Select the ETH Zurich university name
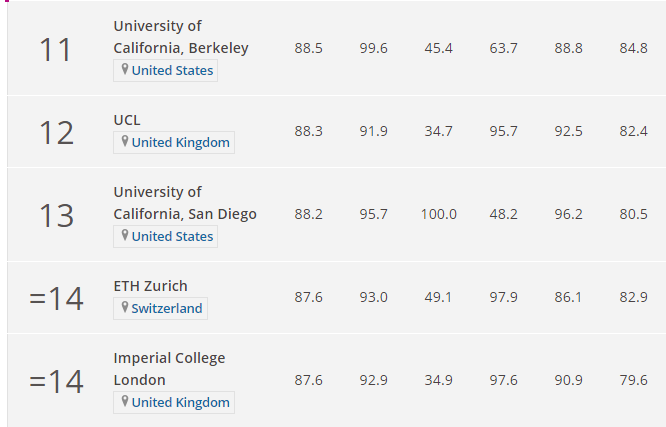Screen dimensions: 666x427 150,286
